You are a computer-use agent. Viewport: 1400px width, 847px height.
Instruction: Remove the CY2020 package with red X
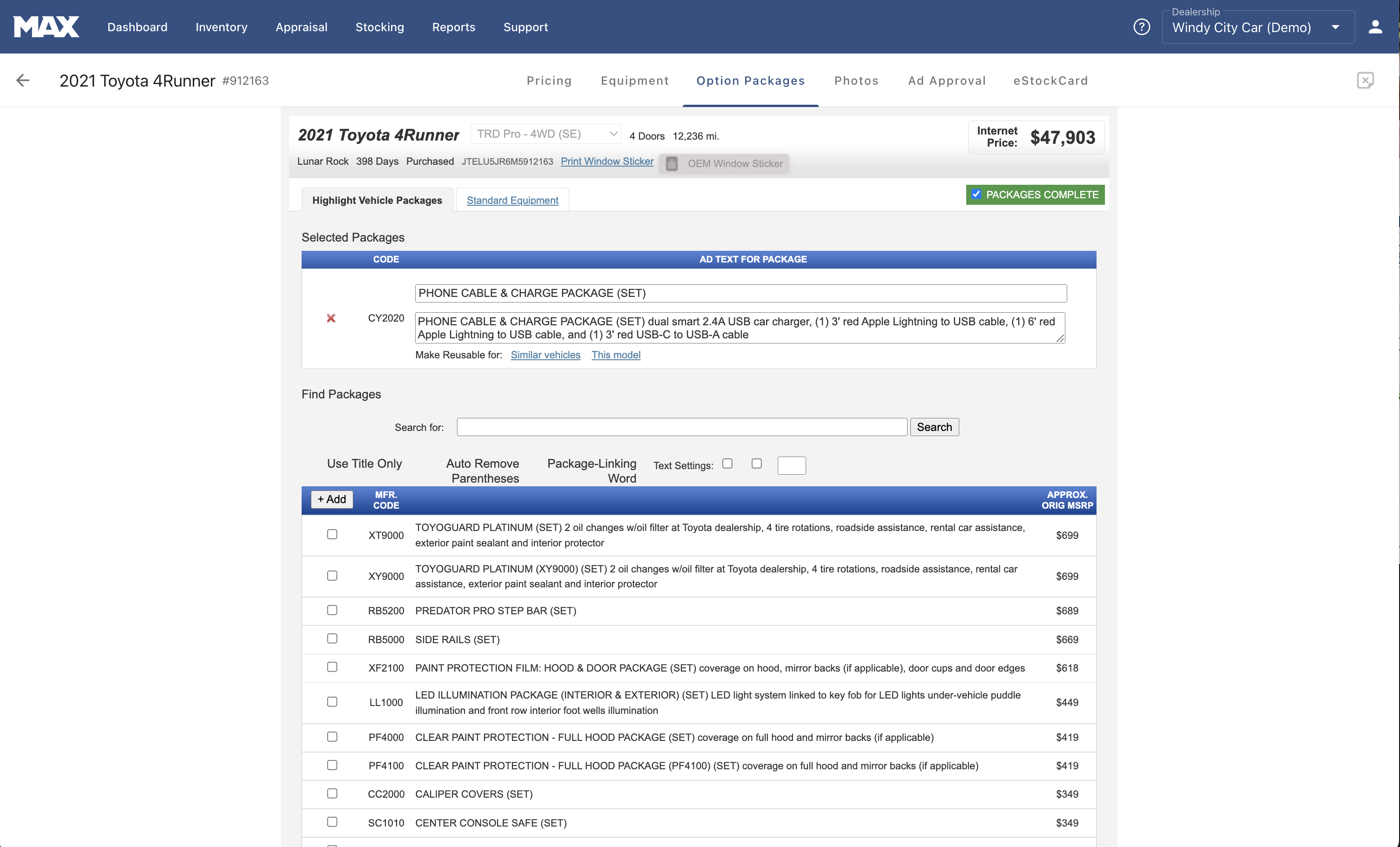331,318
